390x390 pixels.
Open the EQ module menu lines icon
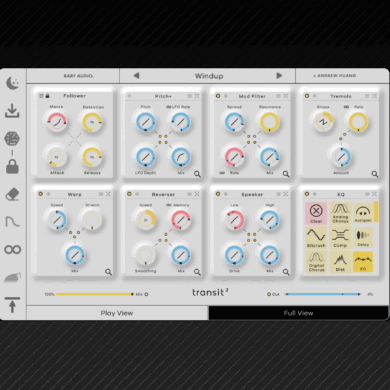coord(367,194)
